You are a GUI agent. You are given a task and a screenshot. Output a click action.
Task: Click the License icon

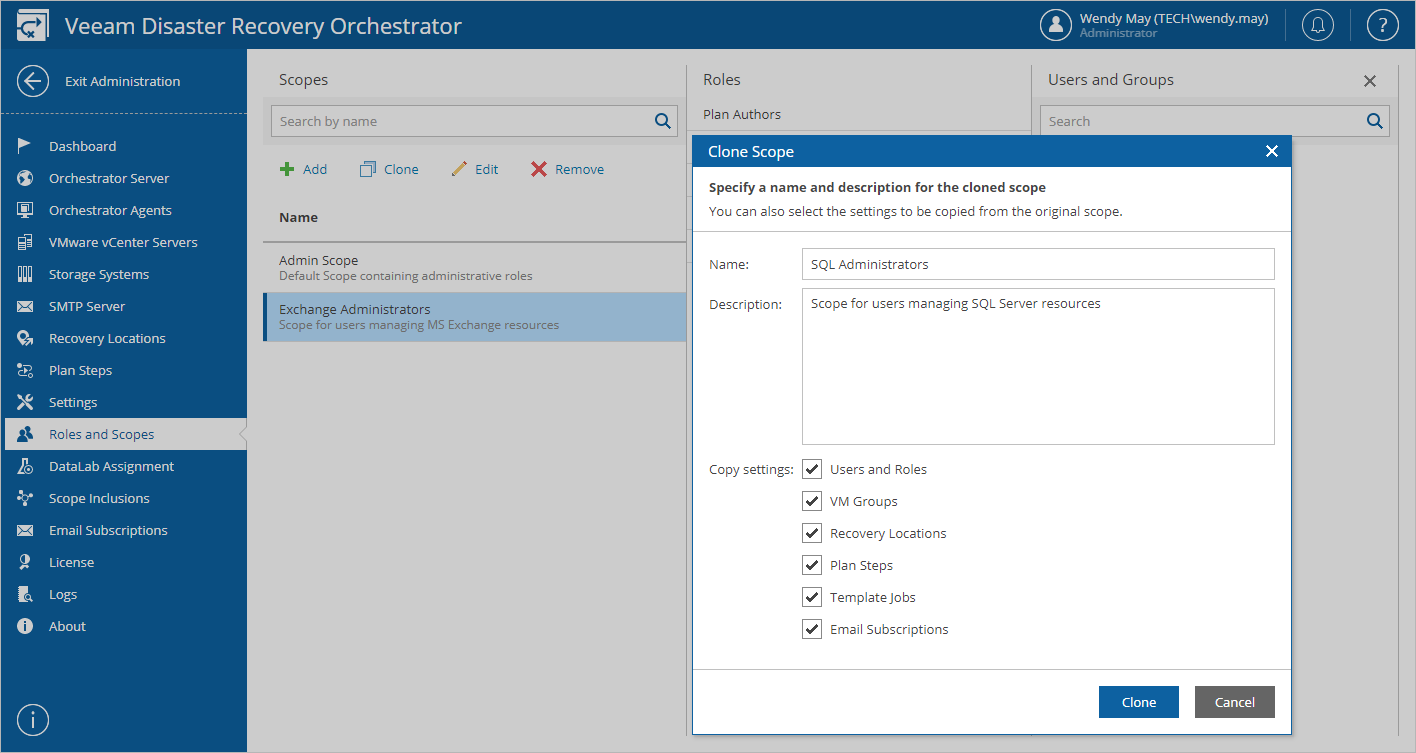(x=25, y=562)
